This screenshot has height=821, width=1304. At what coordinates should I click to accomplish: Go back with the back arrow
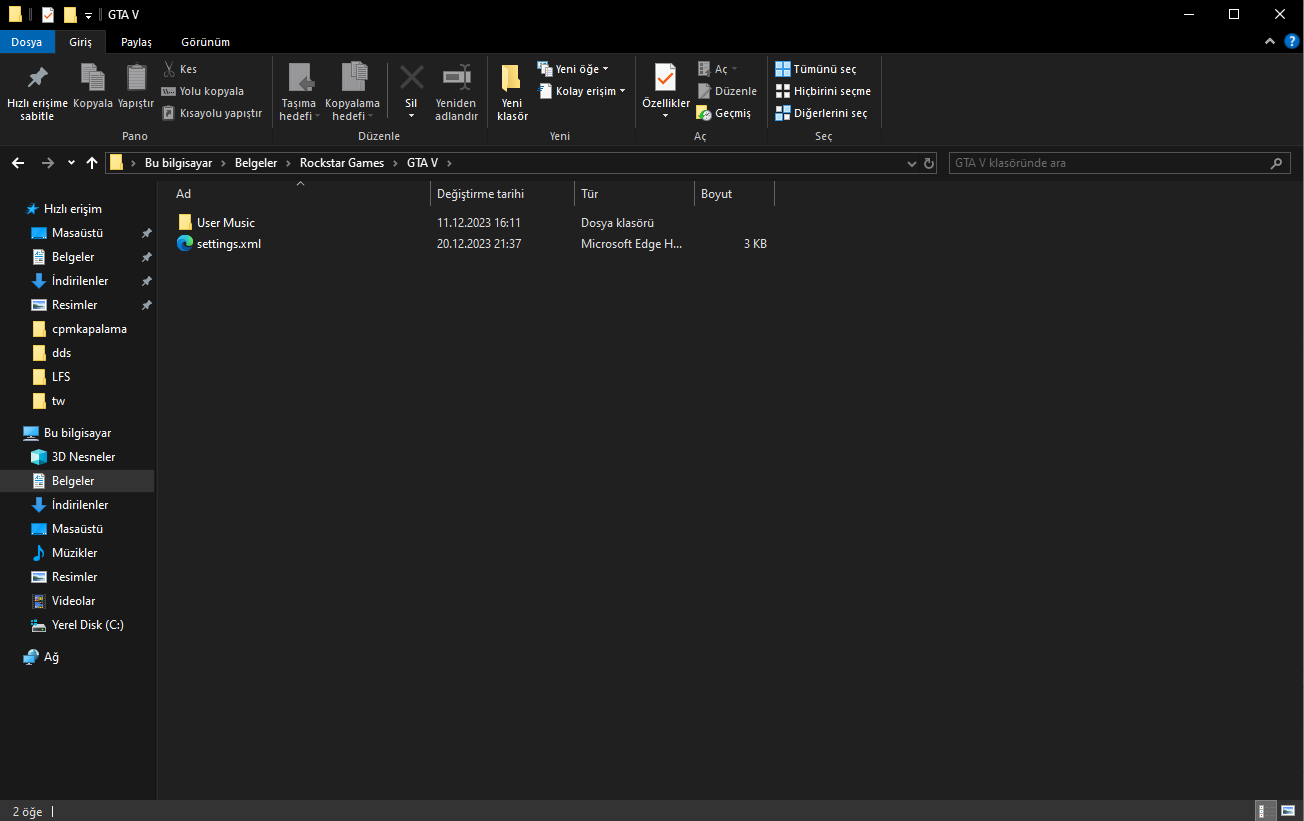[18, 163]
